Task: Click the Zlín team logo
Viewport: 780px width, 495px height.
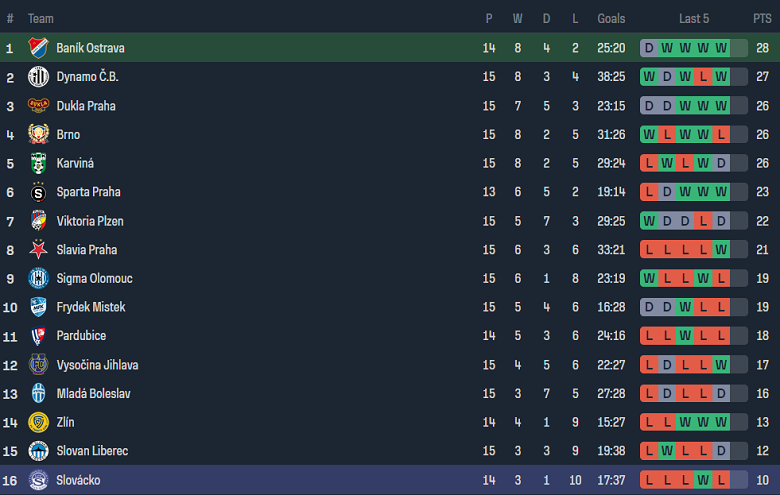Action: (38, 423)
